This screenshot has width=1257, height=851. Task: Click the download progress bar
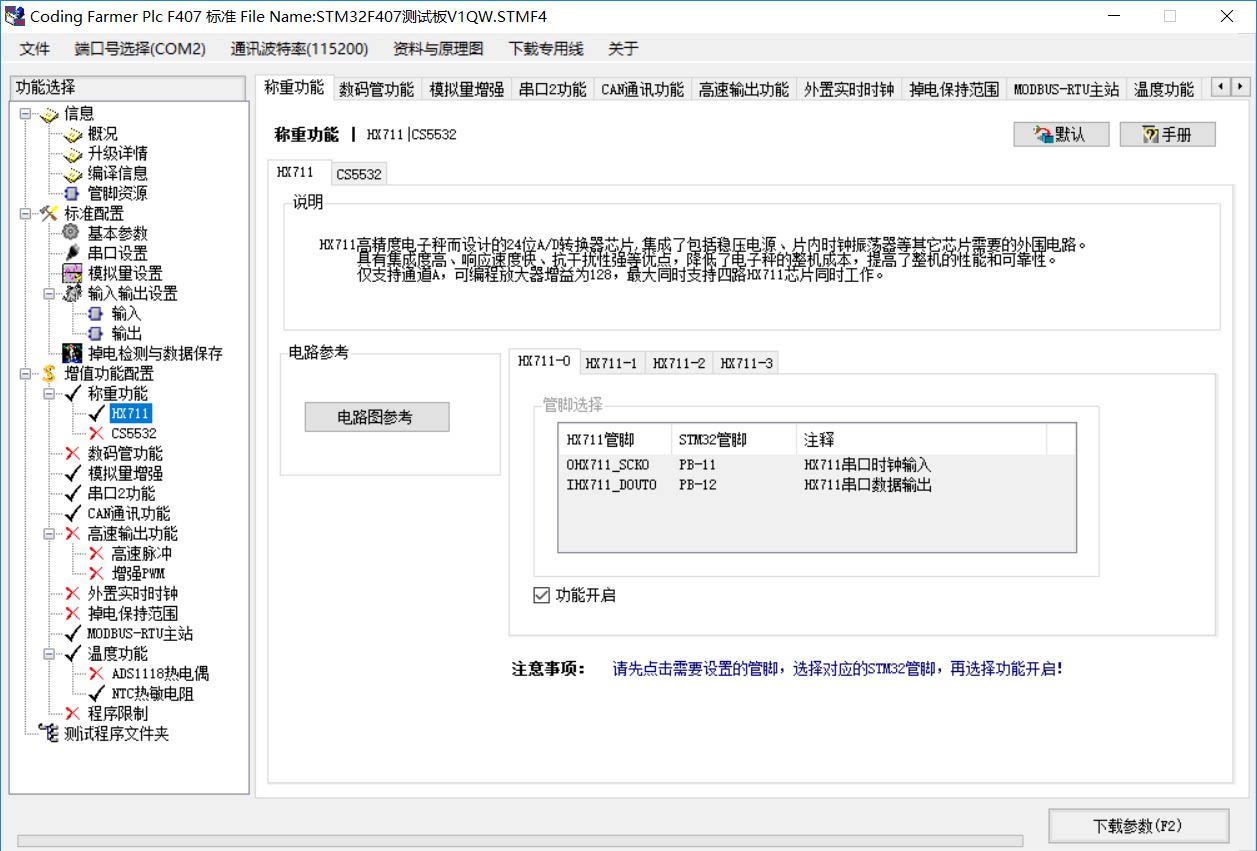521,841
